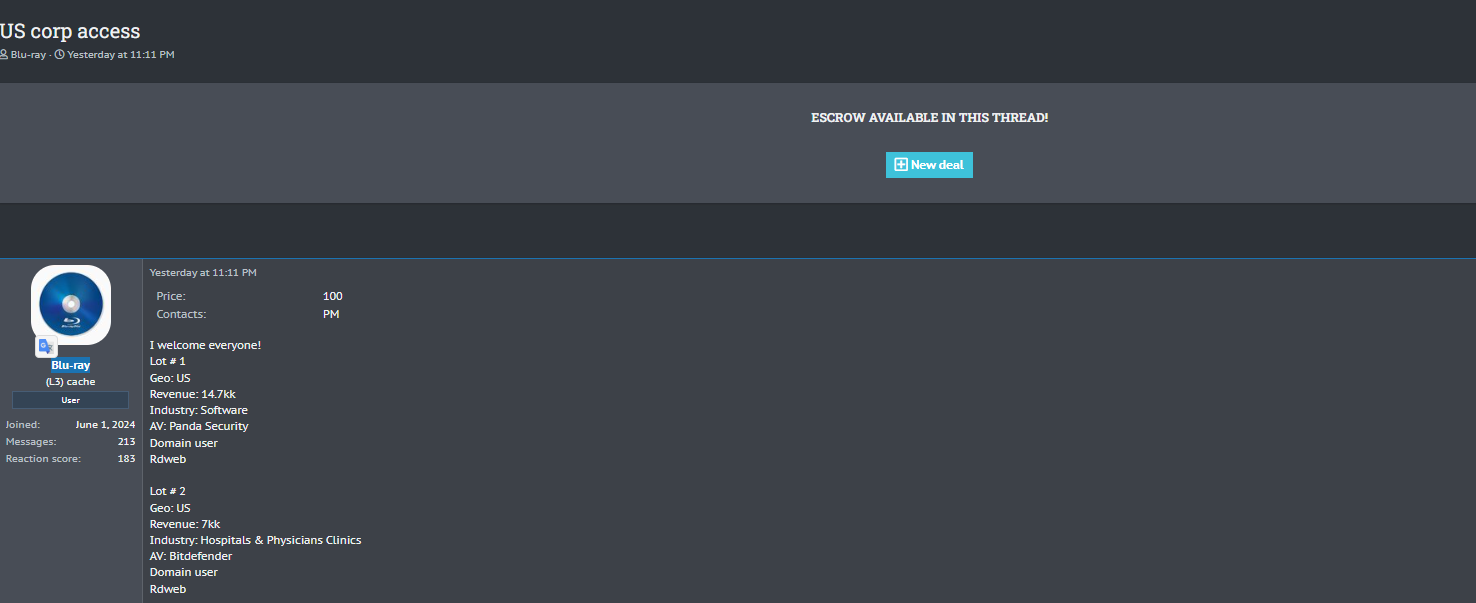The width and height of the screenshot is (1476, 603).
Task: Click the User role banner
Action: (71, 400)
